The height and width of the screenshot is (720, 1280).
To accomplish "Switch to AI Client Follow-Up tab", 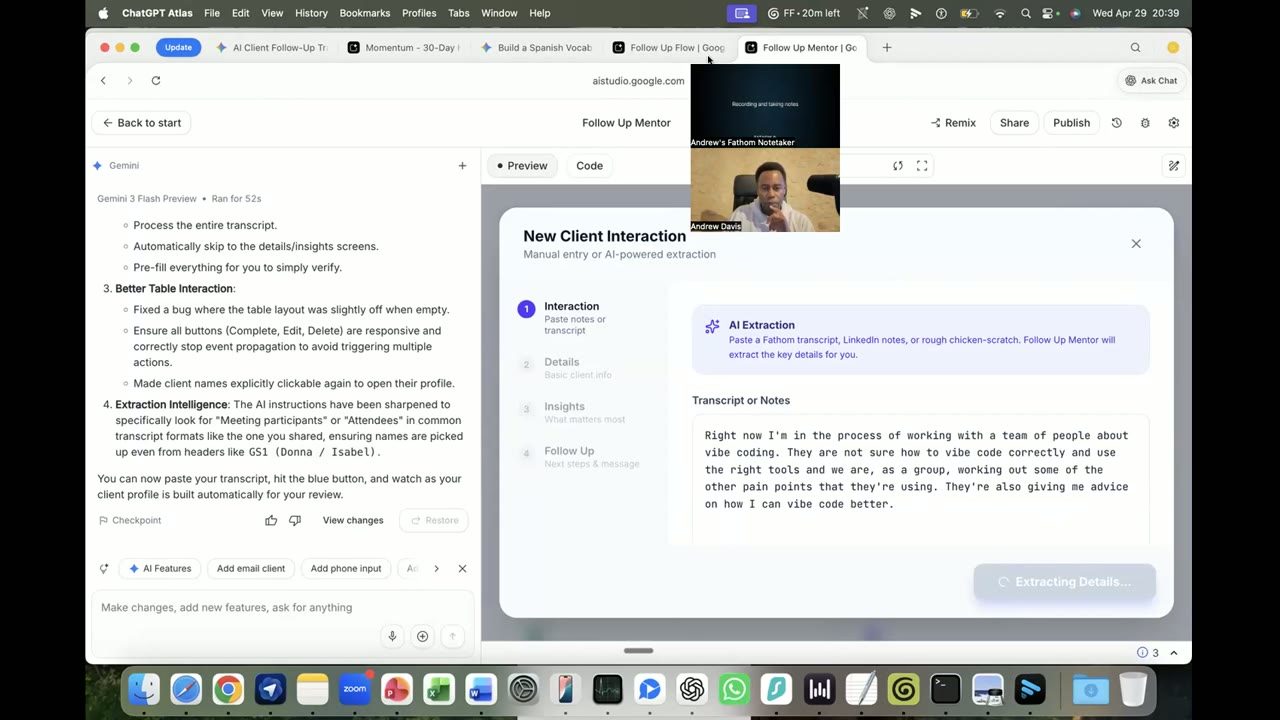I will point(272,47).
